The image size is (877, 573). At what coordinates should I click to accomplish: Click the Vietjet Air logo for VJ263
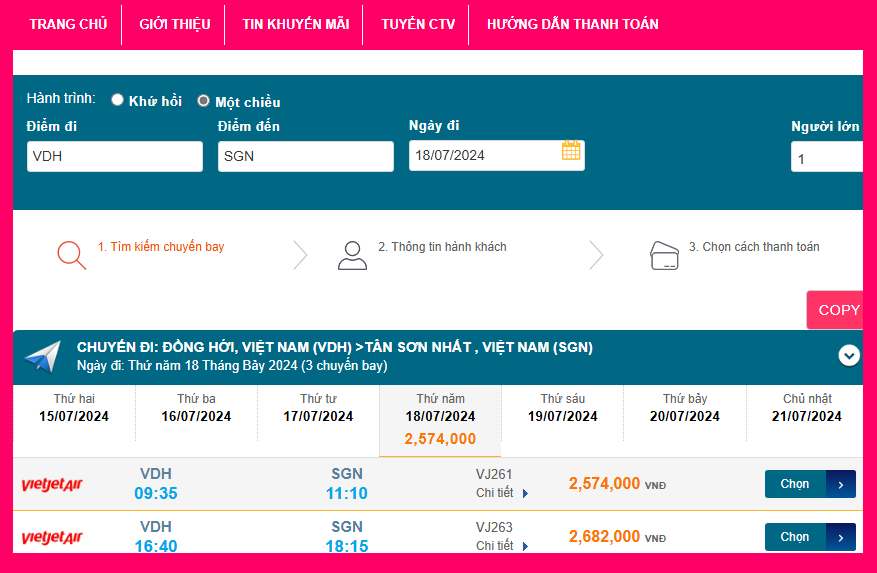coord(52,538)
